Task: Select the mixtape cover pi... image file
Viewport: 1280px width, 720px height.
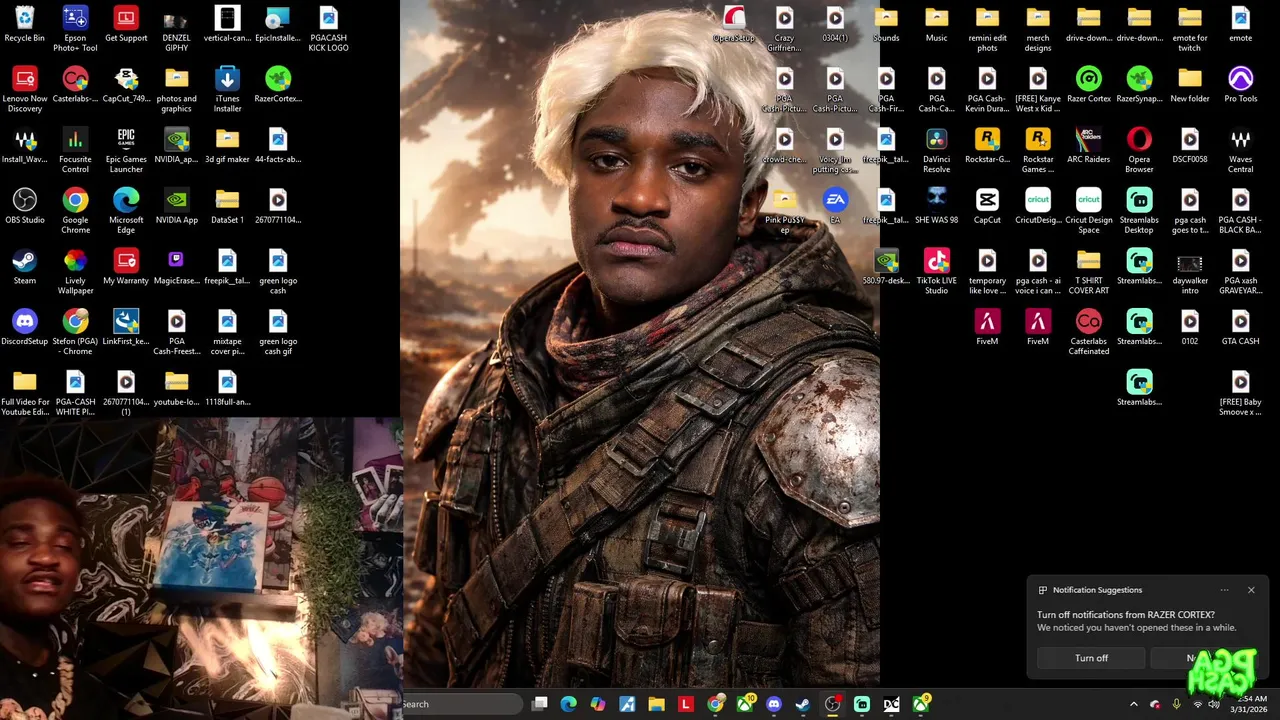Action: (x=227, y=333)
